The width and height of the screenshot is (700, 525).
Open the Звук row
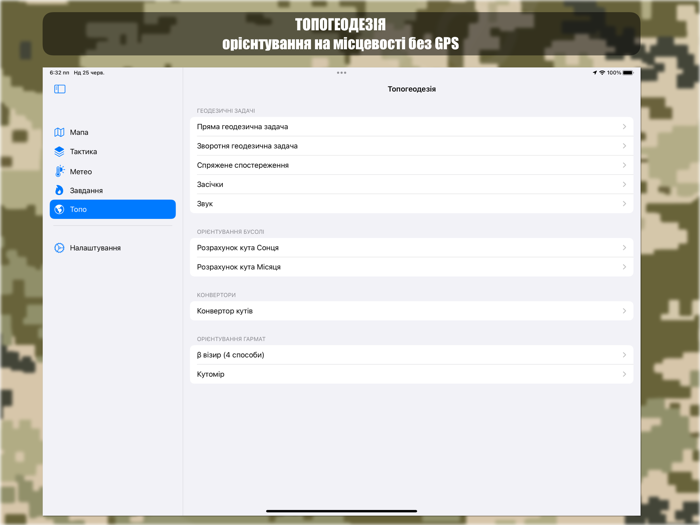tap(411, 204)
